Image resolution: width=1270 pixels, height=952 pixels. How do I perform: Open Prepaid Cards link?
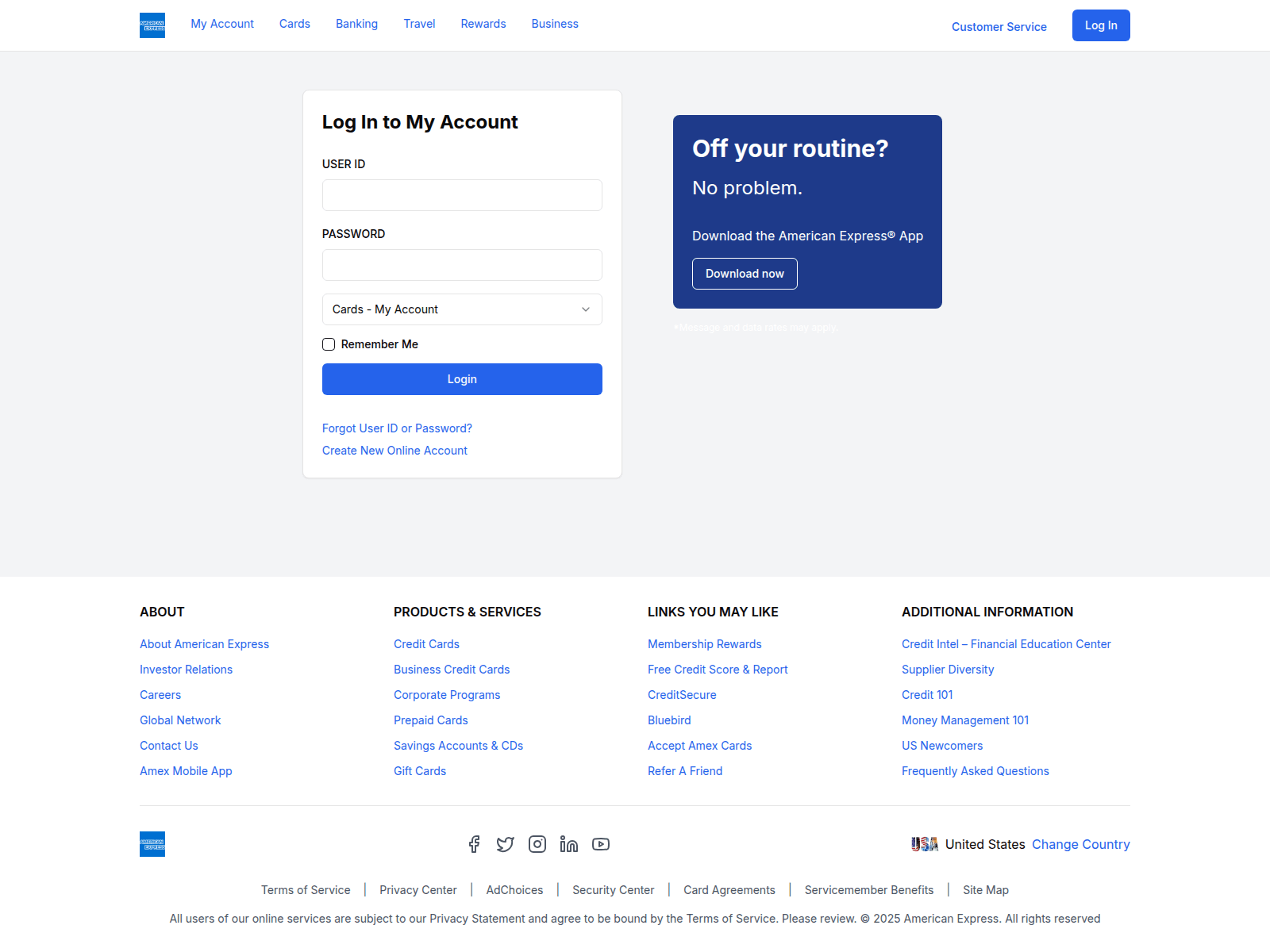[x=431, y=720]
